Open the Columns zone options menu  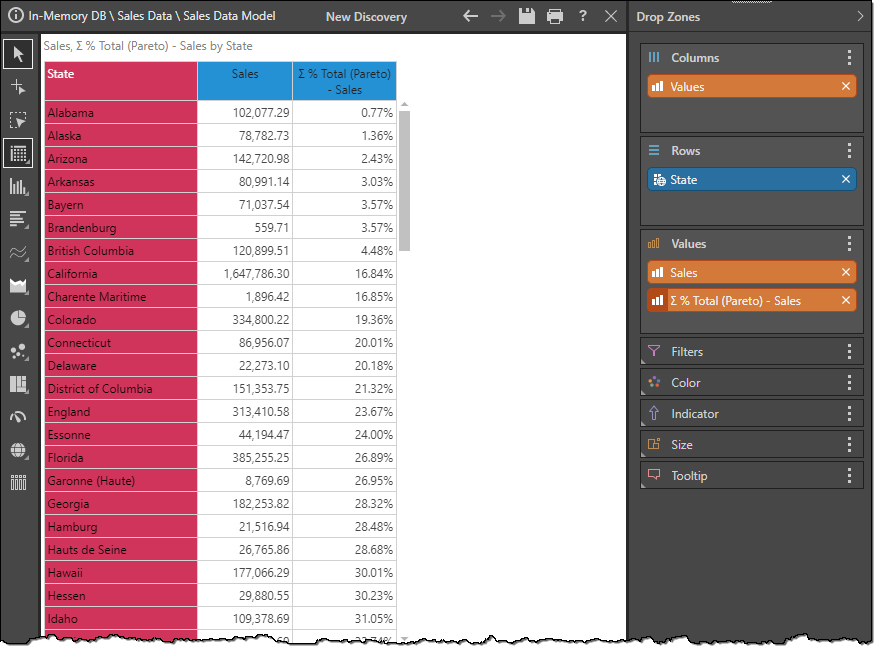point(849,58)
